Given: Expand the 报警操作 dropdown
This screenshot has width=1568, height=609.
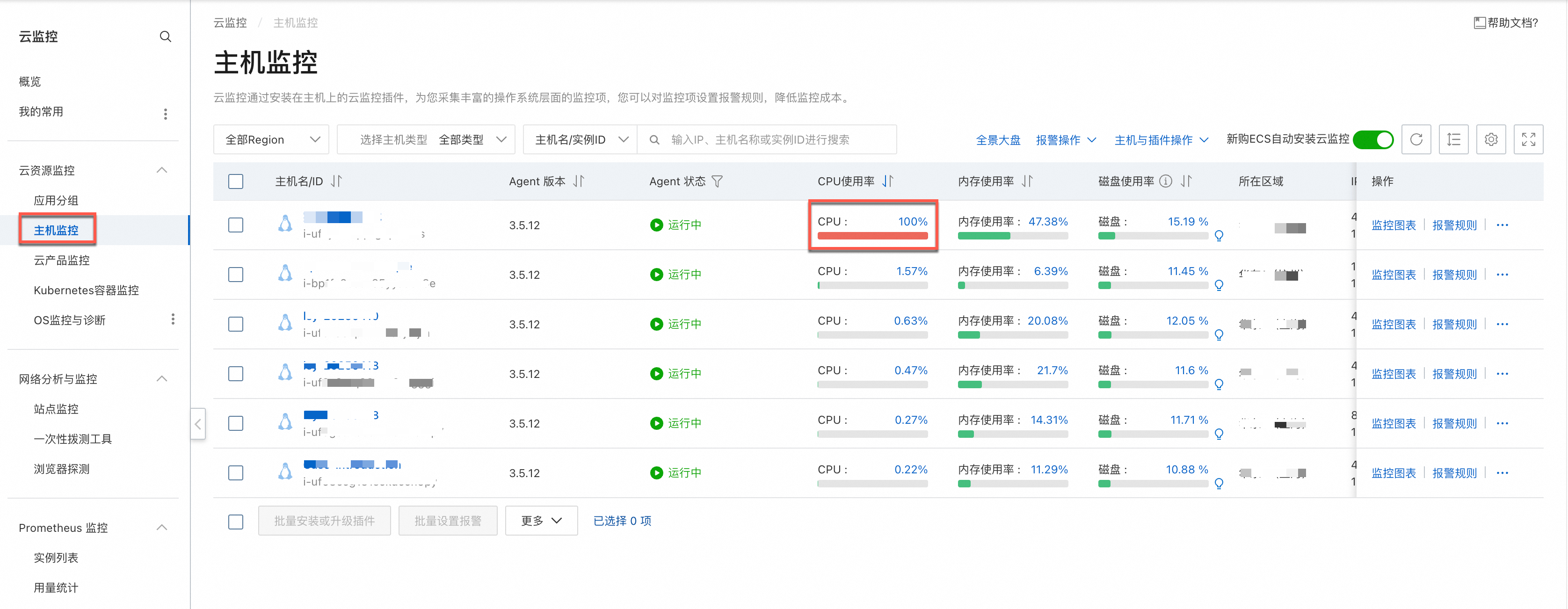Looking at the screenshot, I should pos(1066,140).
